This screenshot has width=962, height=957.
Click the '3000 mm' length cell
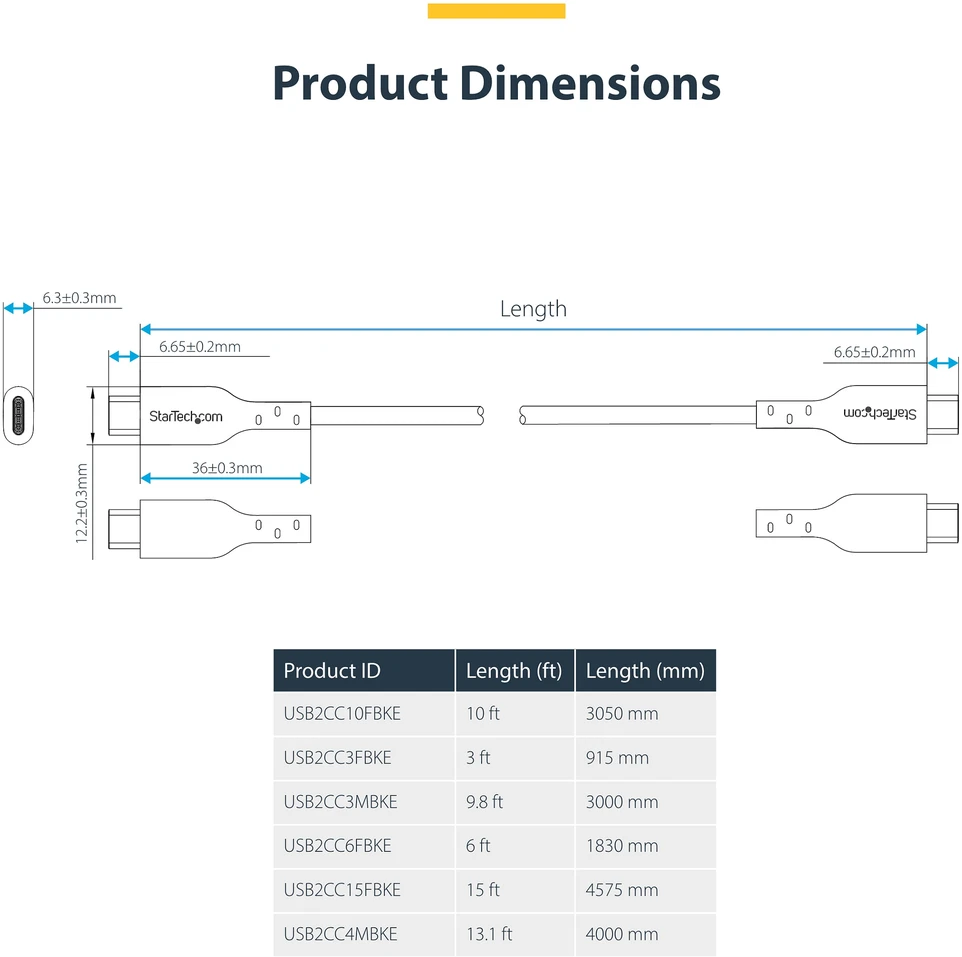645,802
